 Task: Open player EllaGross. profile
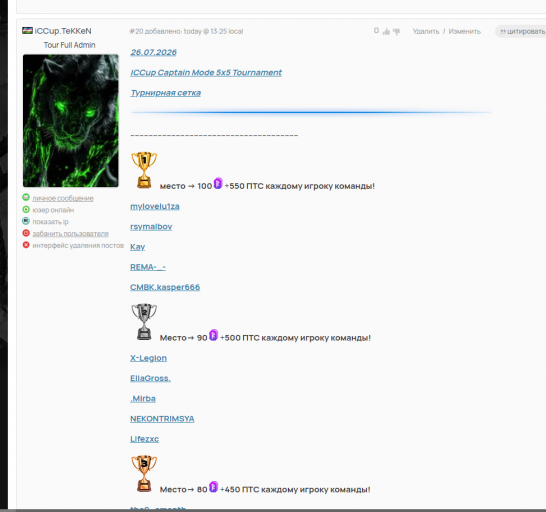(150, 378)
